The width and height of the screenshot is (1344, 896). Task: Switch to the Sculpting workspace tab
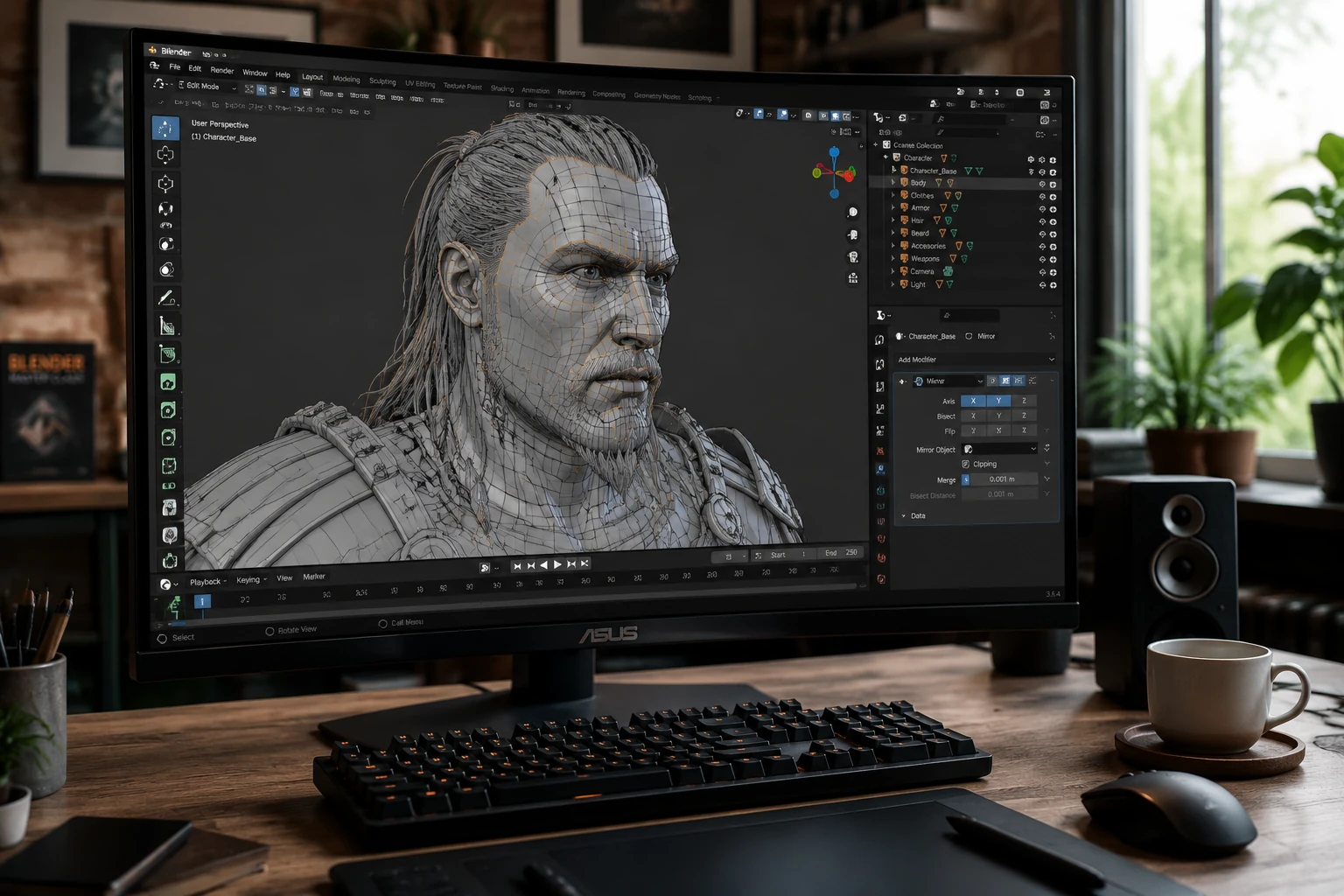pyautogui.click(x=382, y=81)
